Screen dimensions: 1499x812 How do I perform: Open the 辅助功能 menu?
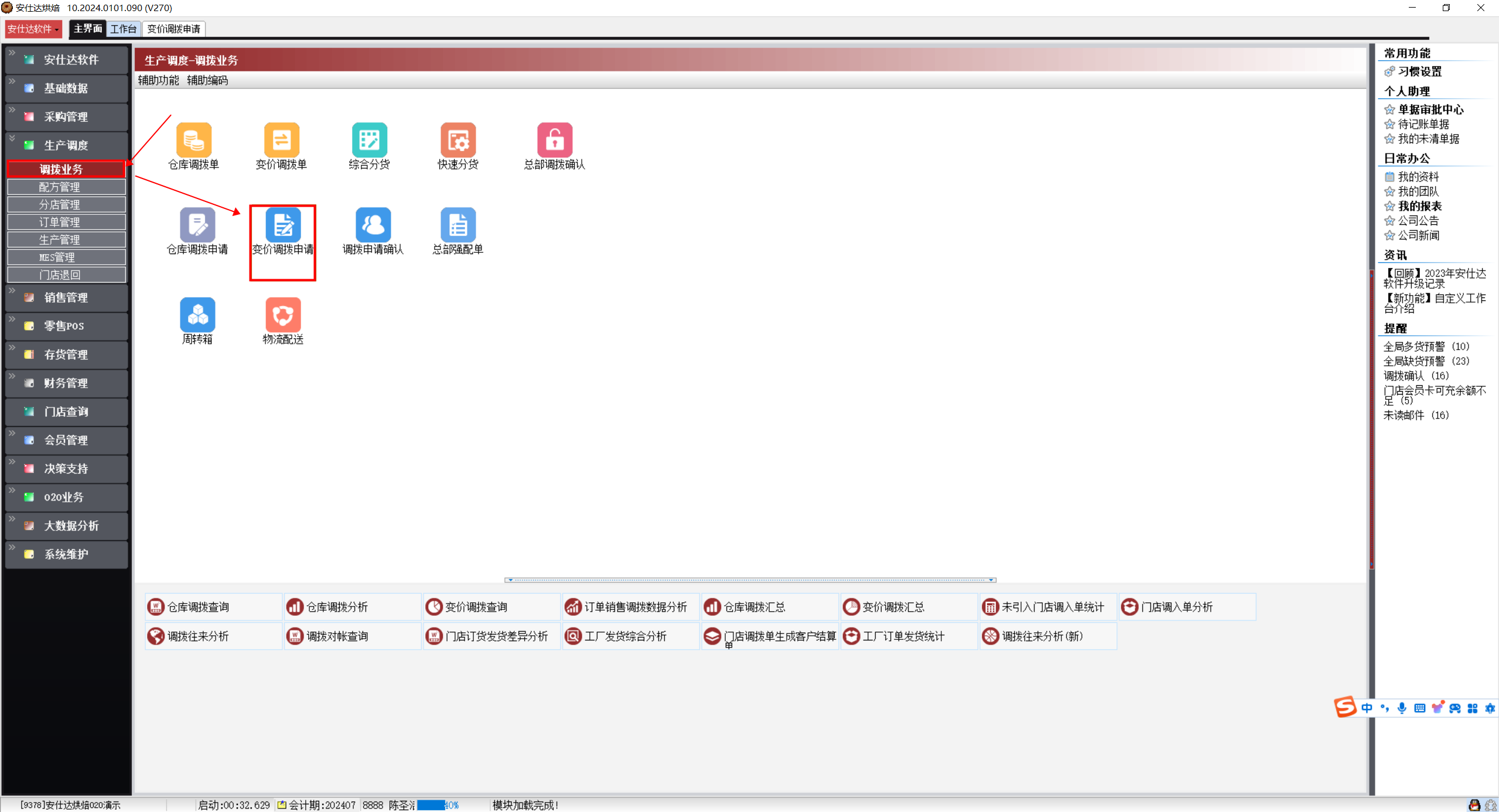pyautogui.click(x=158, y=80)
